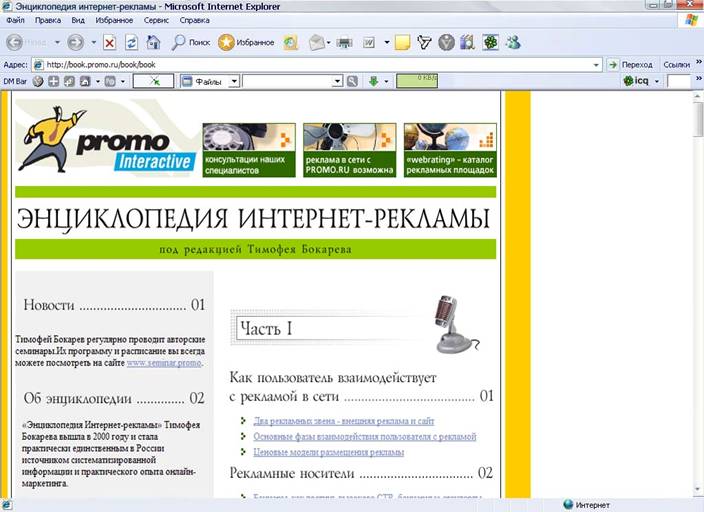Open link Ценовые модели размещения рекламы
The width and height of the screenshot is (704, 512).
(x=328, y=452)
